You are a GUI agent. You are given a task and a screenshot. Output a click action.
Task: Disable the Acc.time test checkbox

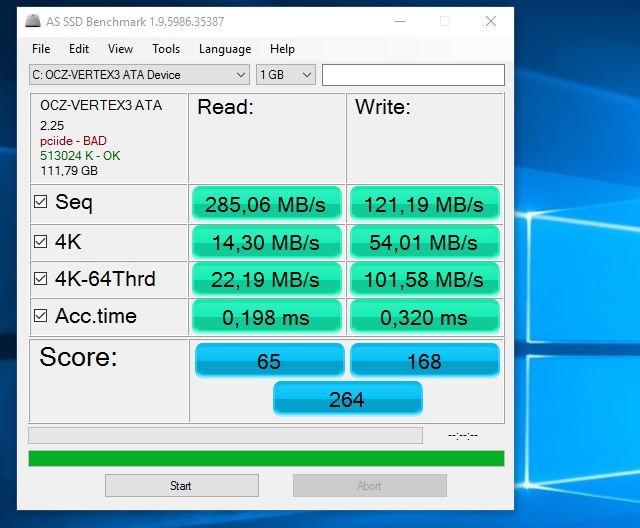click(x=40, y=315)
